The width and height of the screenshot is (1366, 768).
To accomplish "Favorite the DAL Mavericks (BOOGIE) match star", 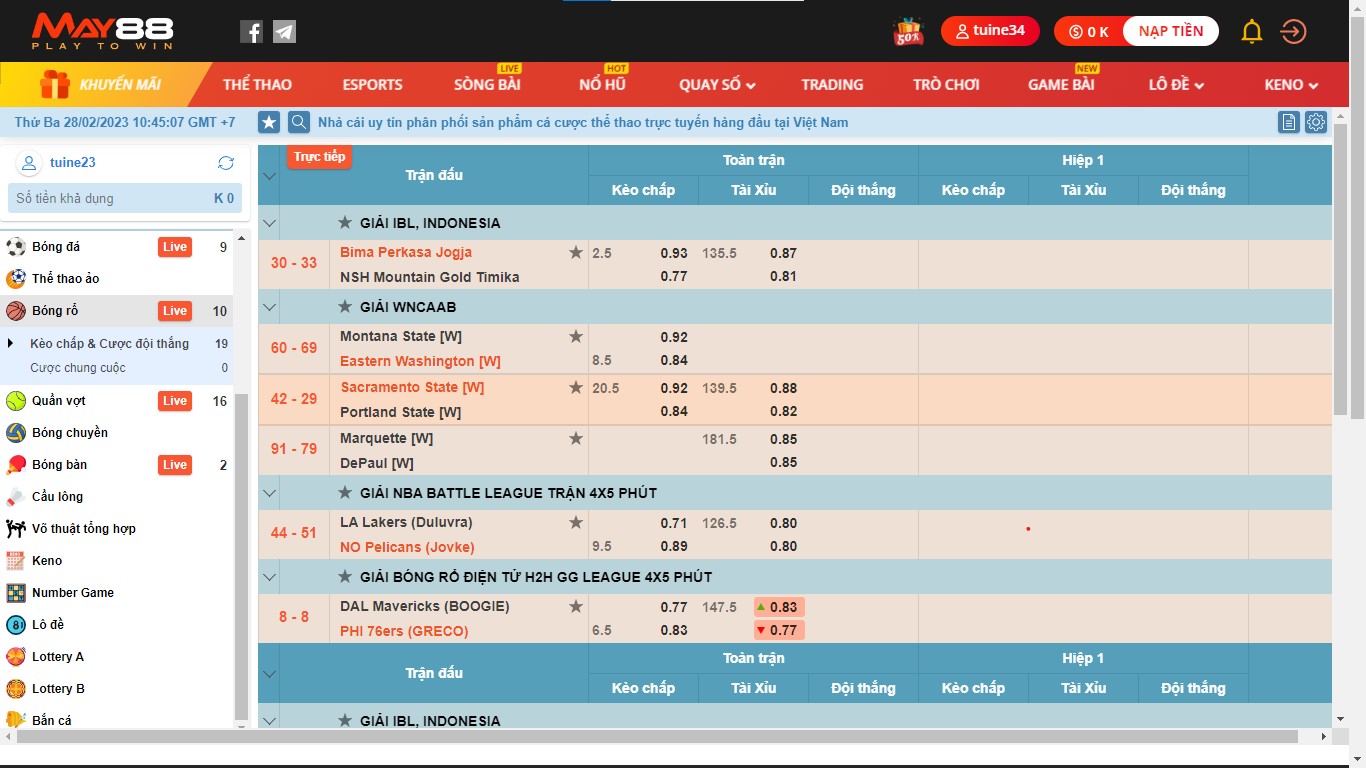I will coord(576,606).
